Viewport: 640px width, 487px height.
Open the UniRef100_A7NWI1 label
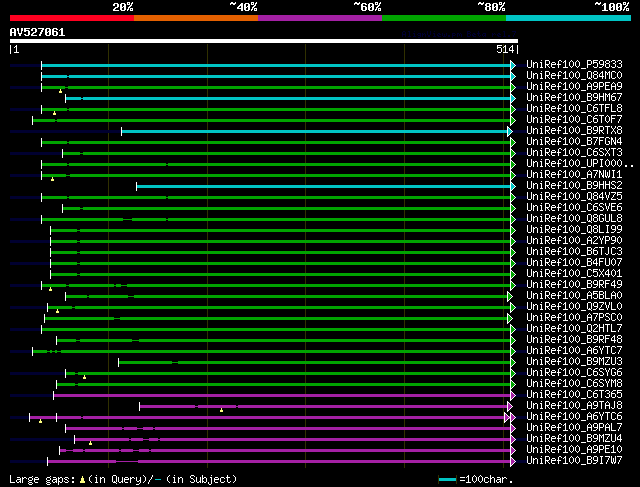574,175
